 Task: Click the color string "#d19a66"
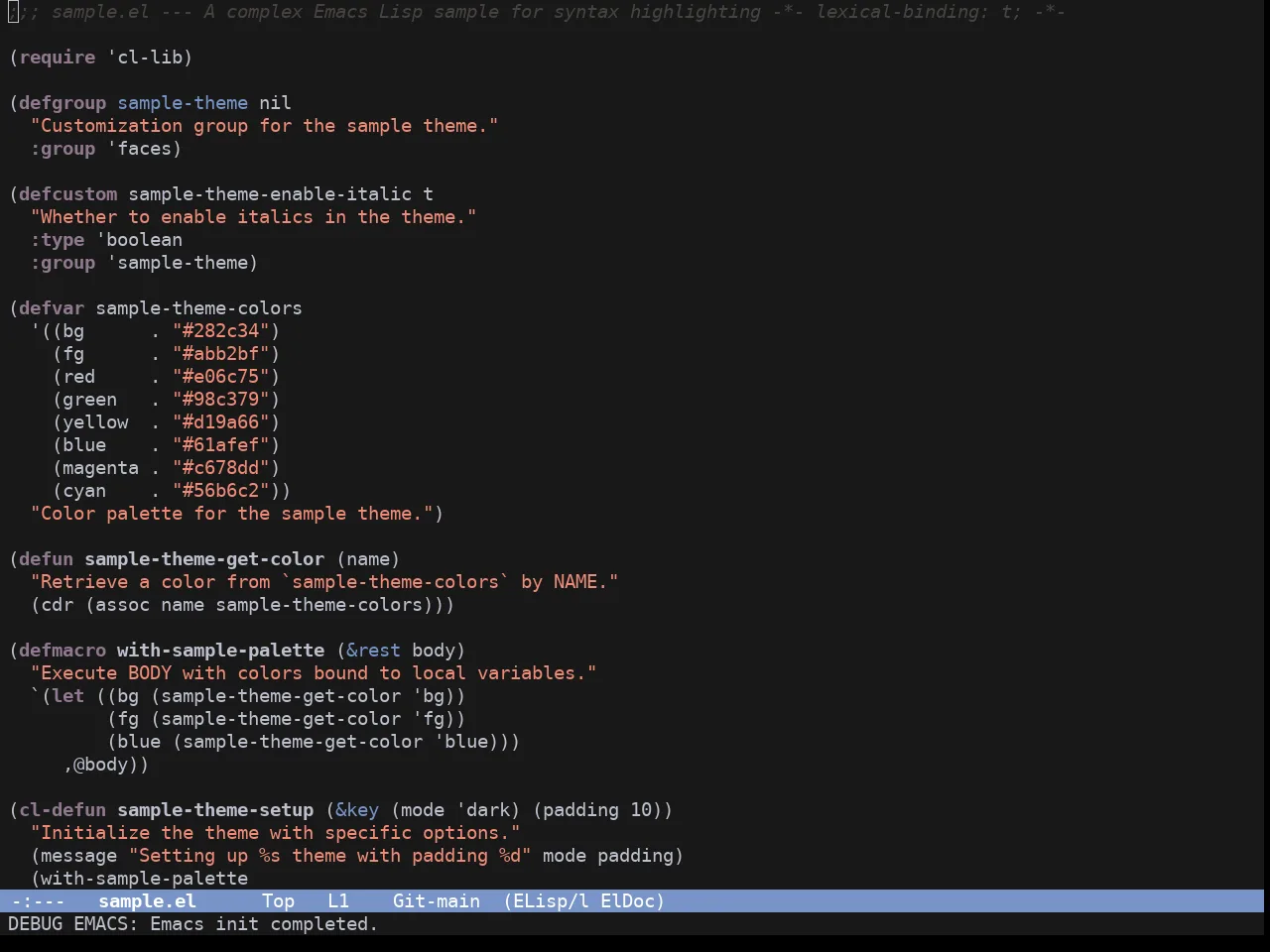pos(221,422)
